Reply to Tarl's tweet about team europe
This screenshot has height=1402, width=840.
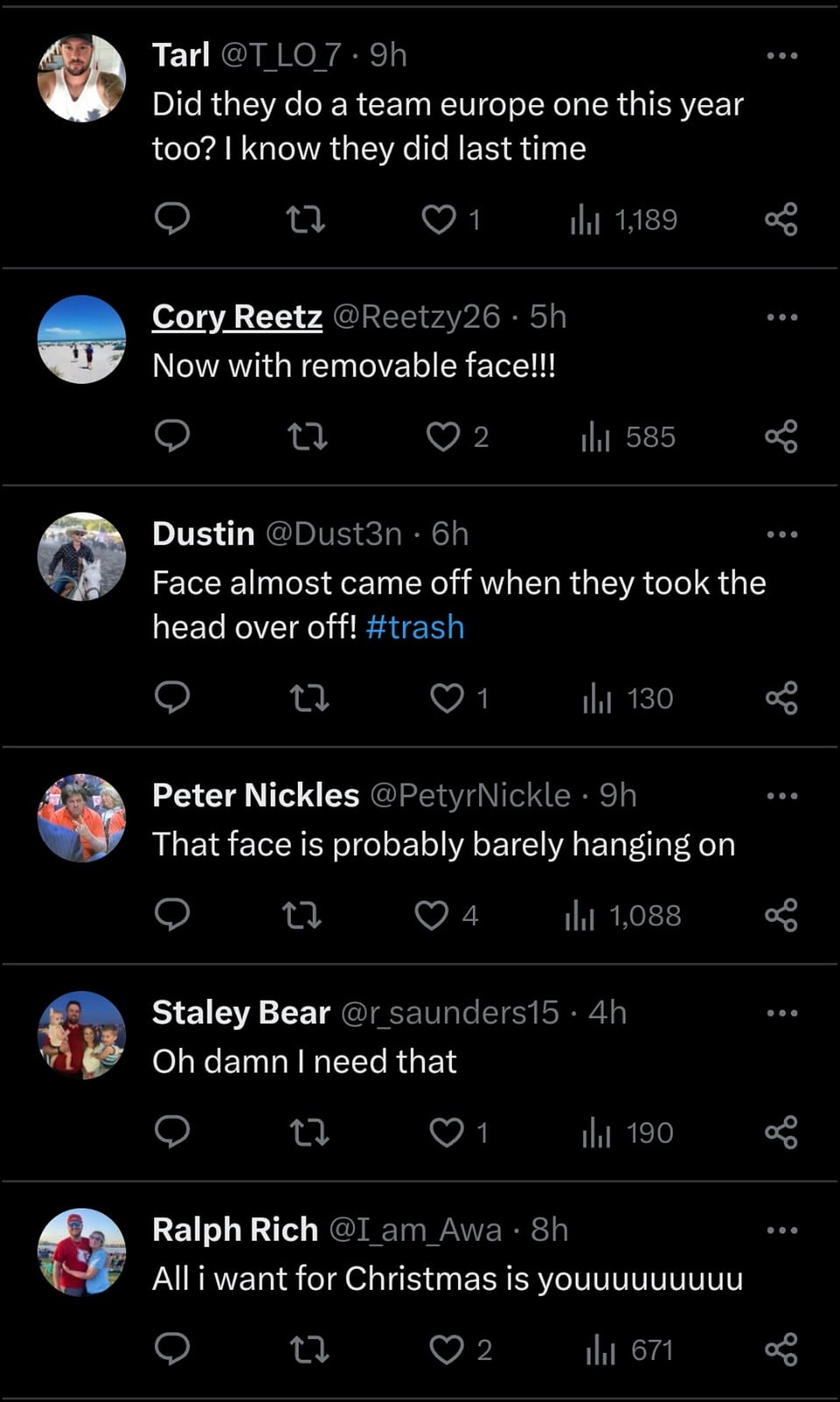(x=172, y=219)
